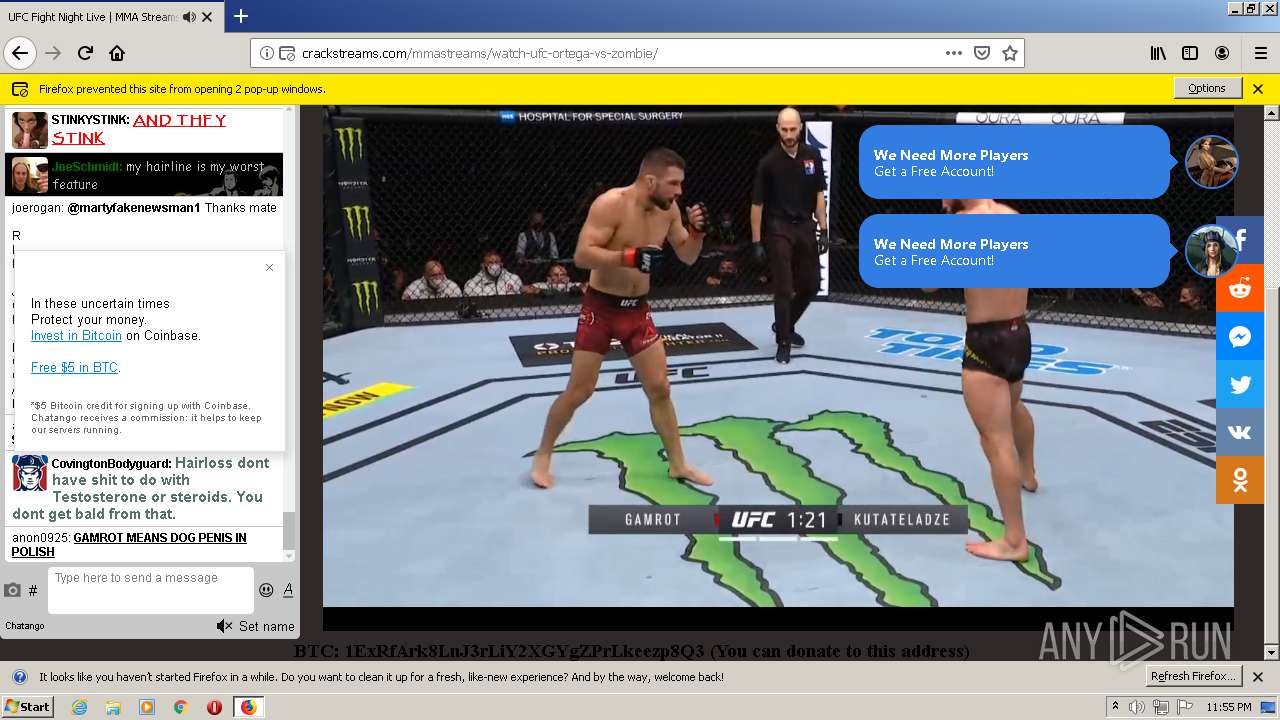Follow the Invest in Bitcoin link
1280x720 pixels.
tap(76, 336)
